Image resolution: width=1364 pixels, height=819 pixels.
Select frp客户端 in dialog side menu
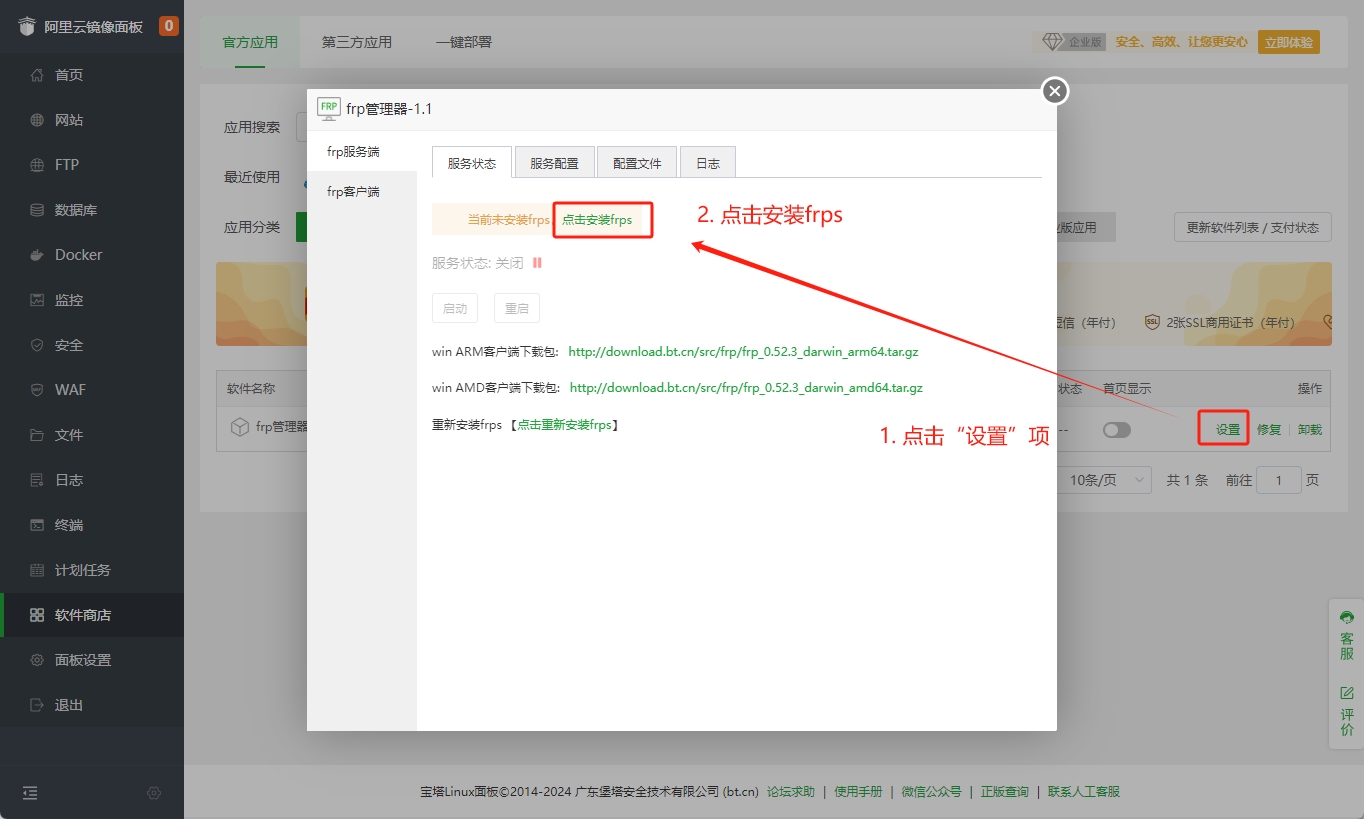[x=353, y=191]
